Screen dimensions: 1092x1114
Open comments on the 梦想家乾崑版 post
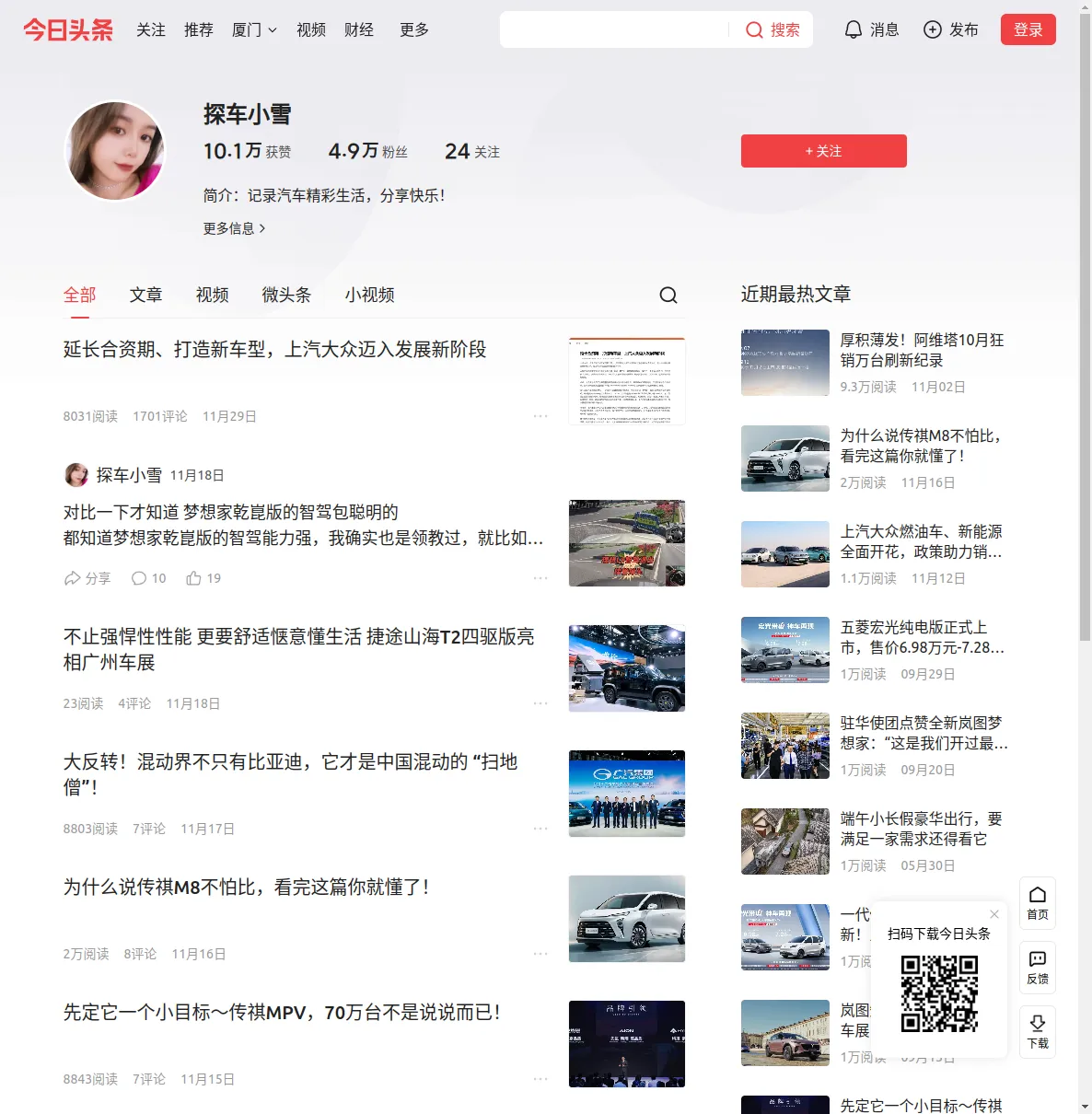pos(149,578)
